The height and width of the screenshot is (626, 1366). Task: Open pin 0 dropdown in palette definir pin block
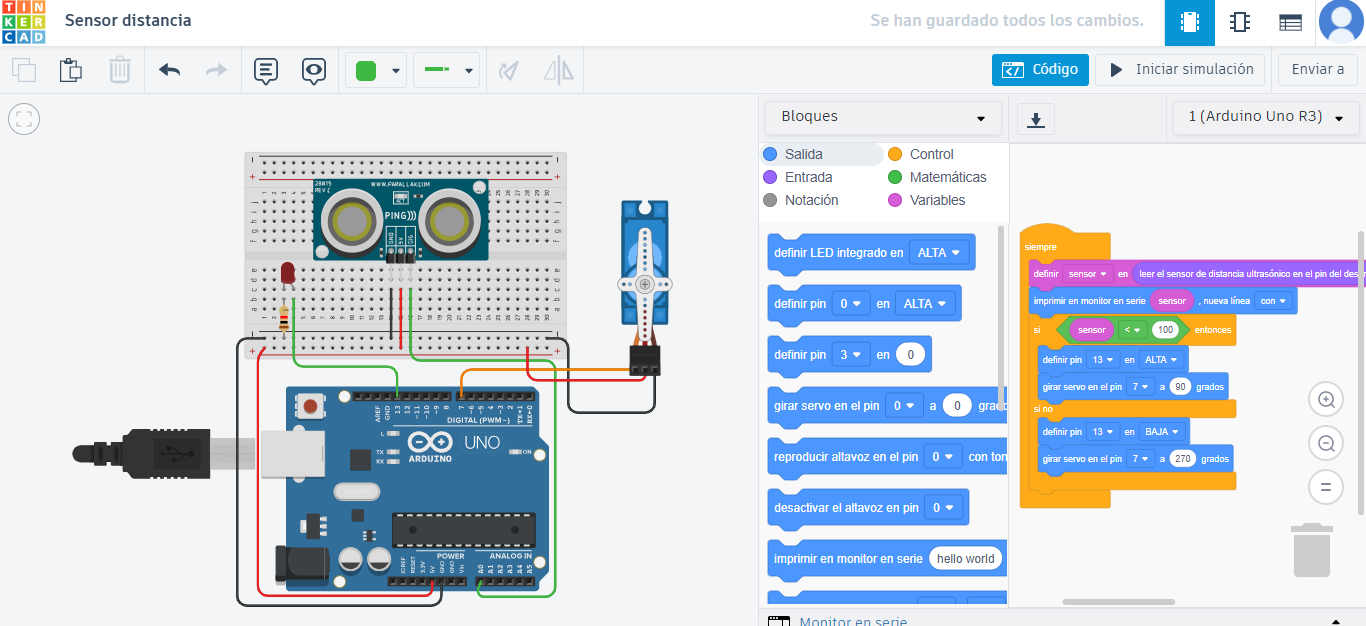pos(850,303)
